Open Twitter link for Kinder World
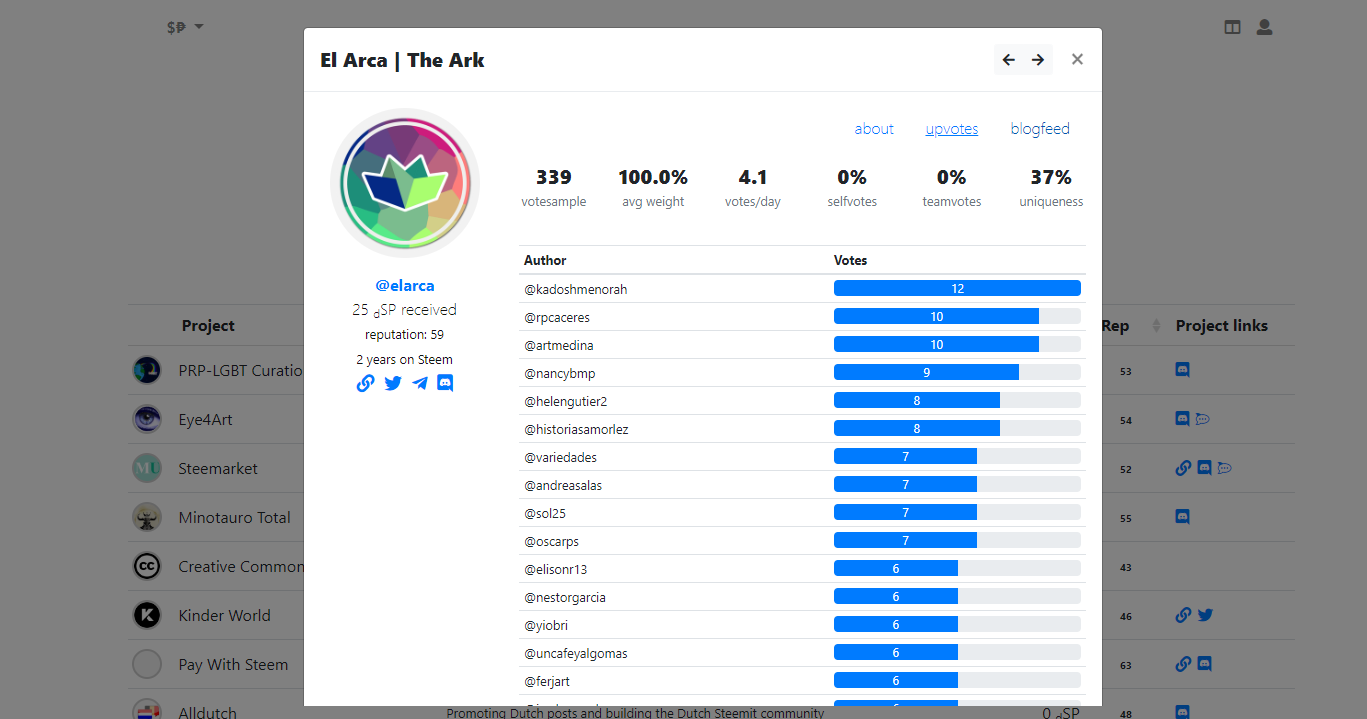Viewport: 1367px width, 719px height. coord(1205,615)
